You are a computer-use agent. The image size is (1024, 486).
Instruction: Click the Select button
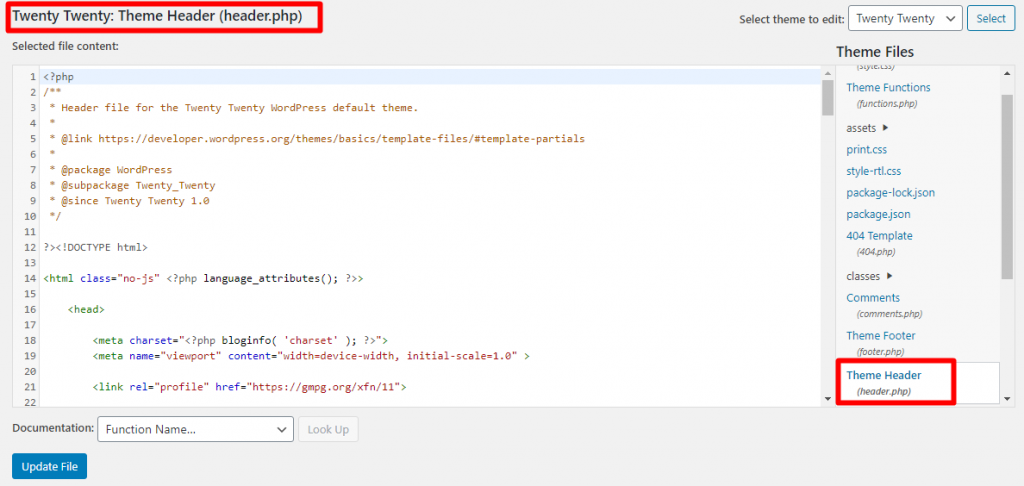click(x=991, y=18)
